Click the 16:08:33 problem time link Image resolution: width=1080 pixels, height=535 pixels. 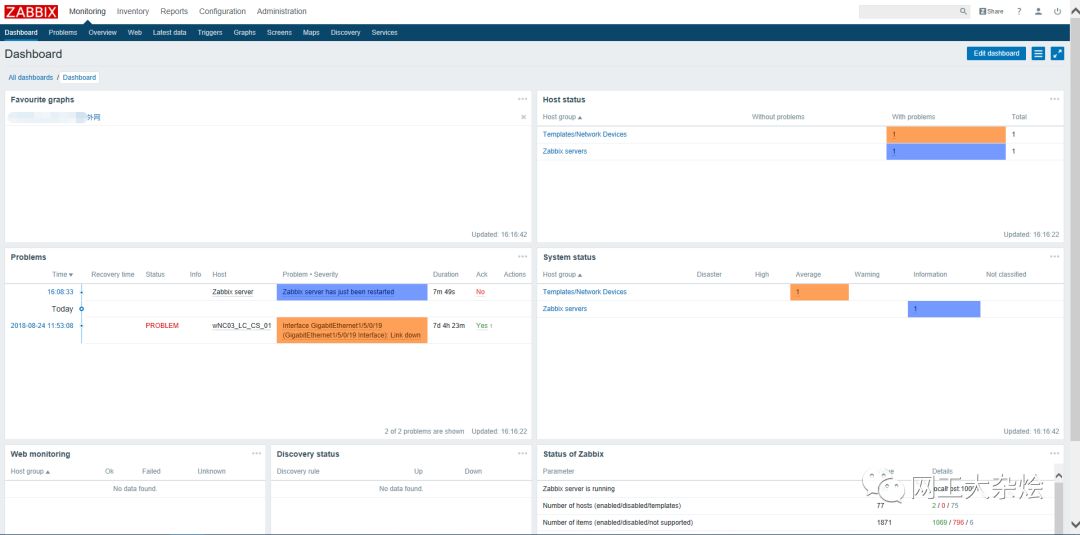click(60, 292)
